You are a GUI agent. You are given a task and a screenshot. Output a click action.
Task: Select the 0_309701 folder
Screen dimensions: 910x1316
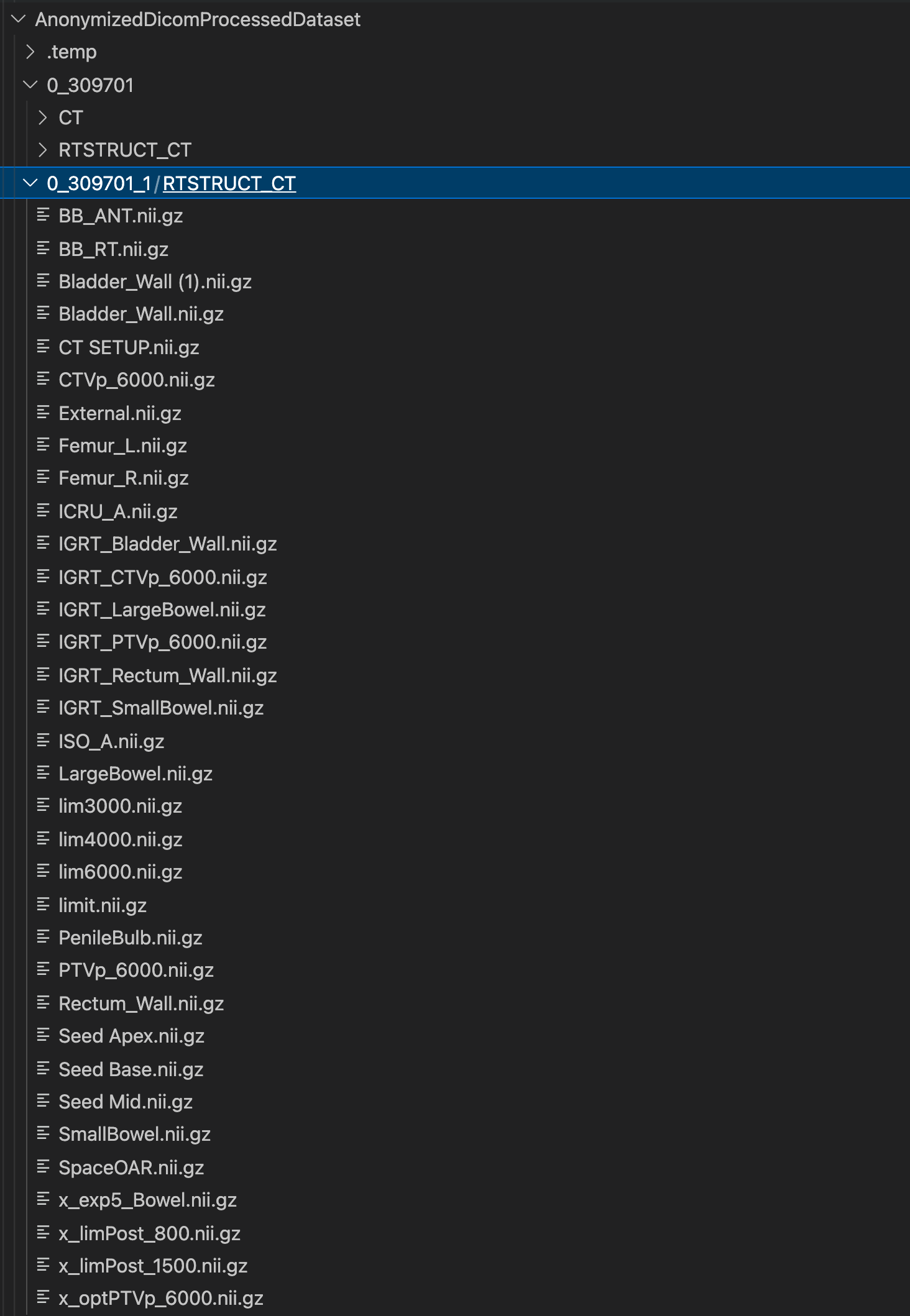pyautogui.click(x=91, y=85)
